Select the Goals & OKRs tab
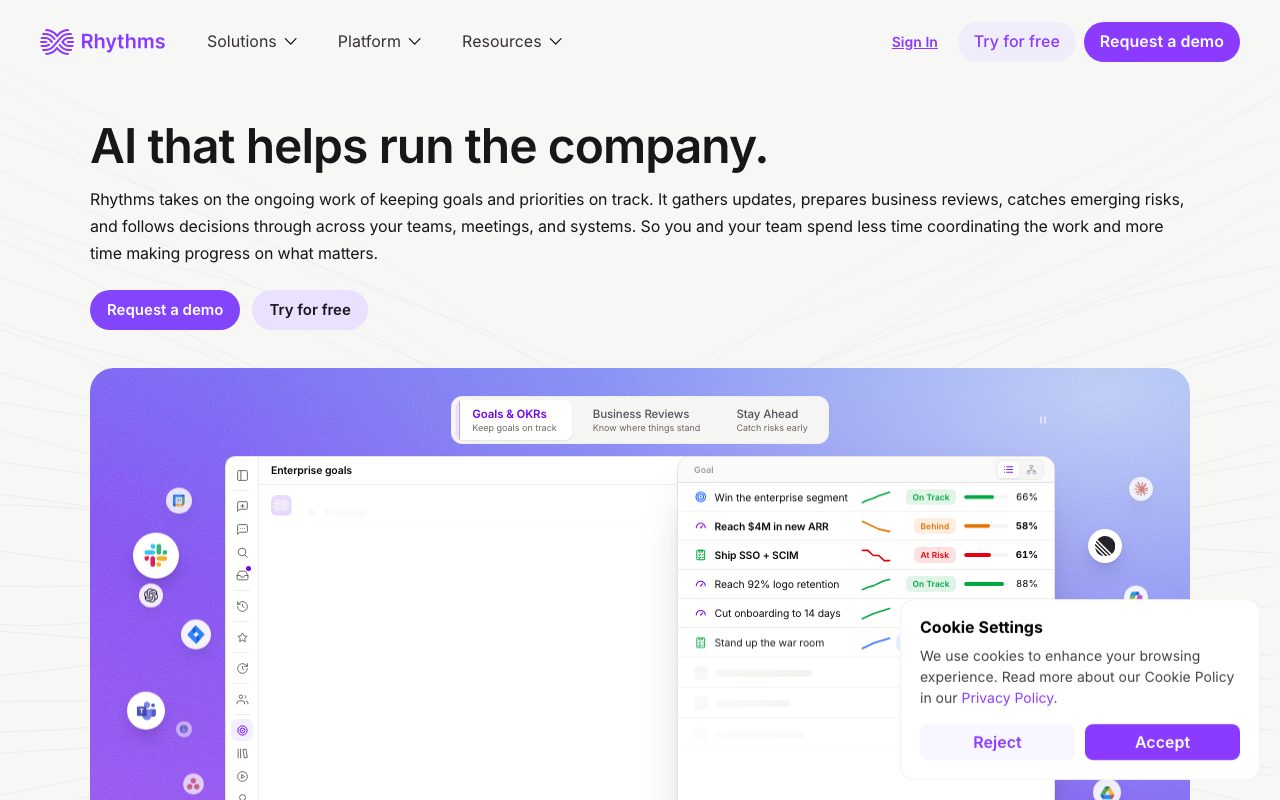 point(515,420)
